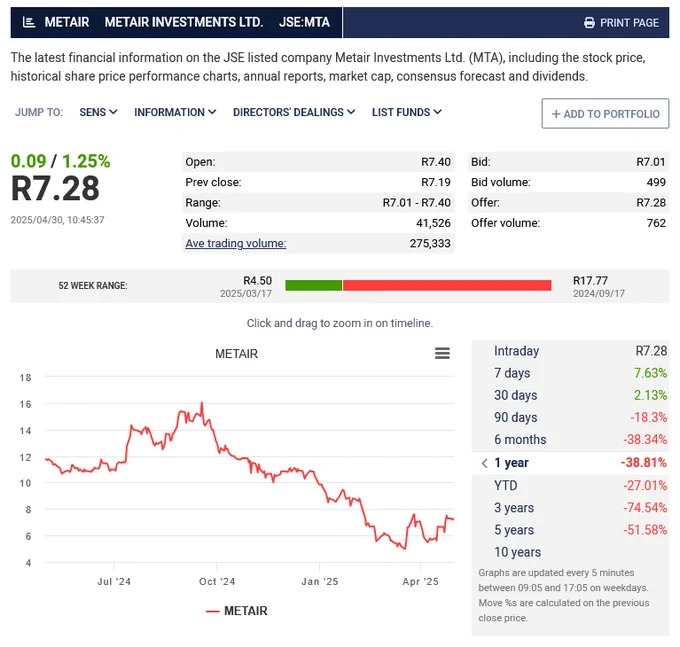
Task: Click the 52 week low R4.50
Action: click(x=258, y=281)
